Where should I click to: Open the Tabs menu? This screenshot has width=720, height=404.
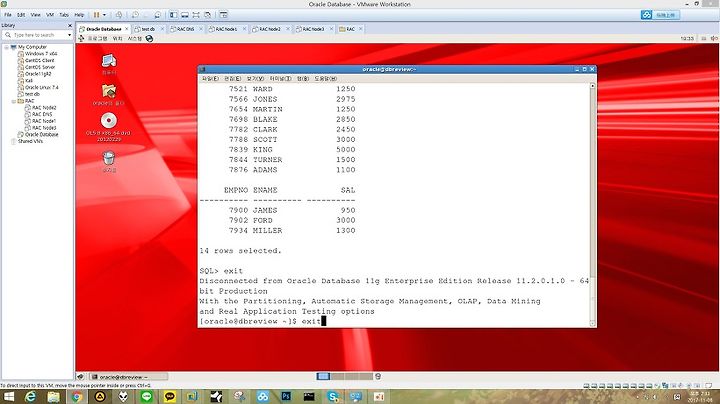pyautogui.click(x=64, y=15)
